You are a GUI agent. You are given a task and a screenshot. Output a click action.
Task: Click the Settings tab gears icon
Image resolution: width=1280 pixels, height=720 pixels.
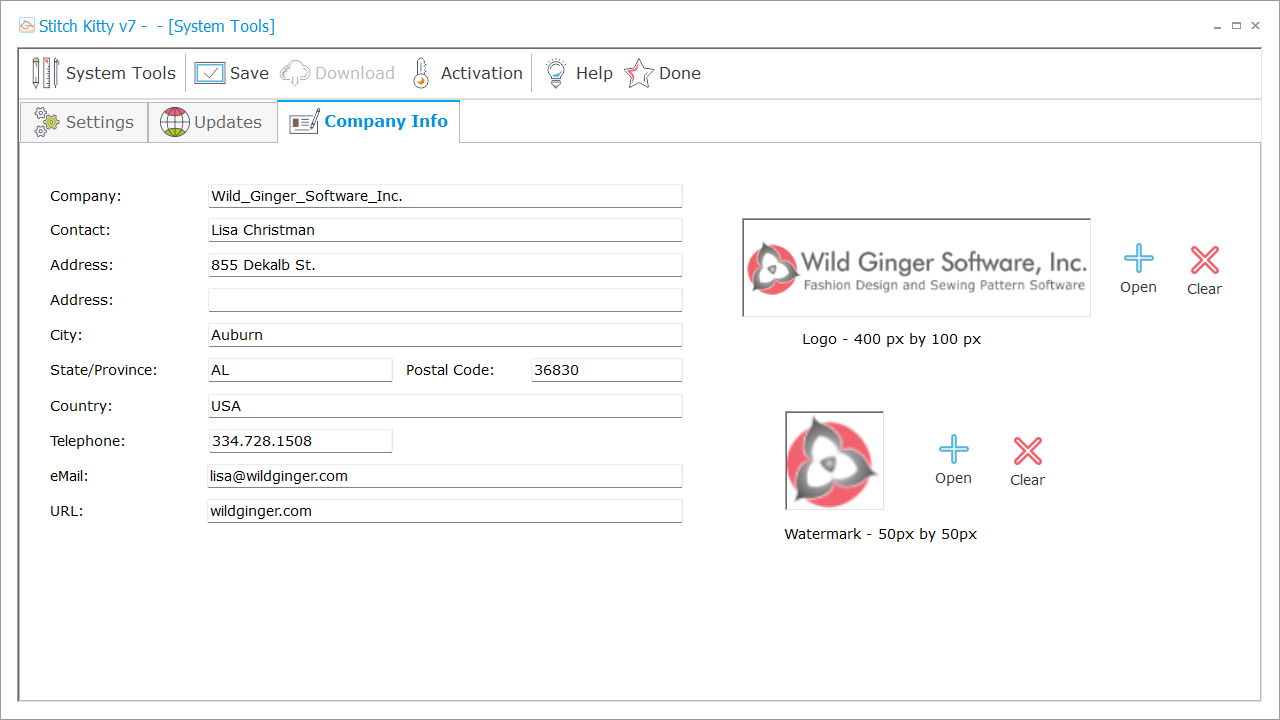[47, 122]
